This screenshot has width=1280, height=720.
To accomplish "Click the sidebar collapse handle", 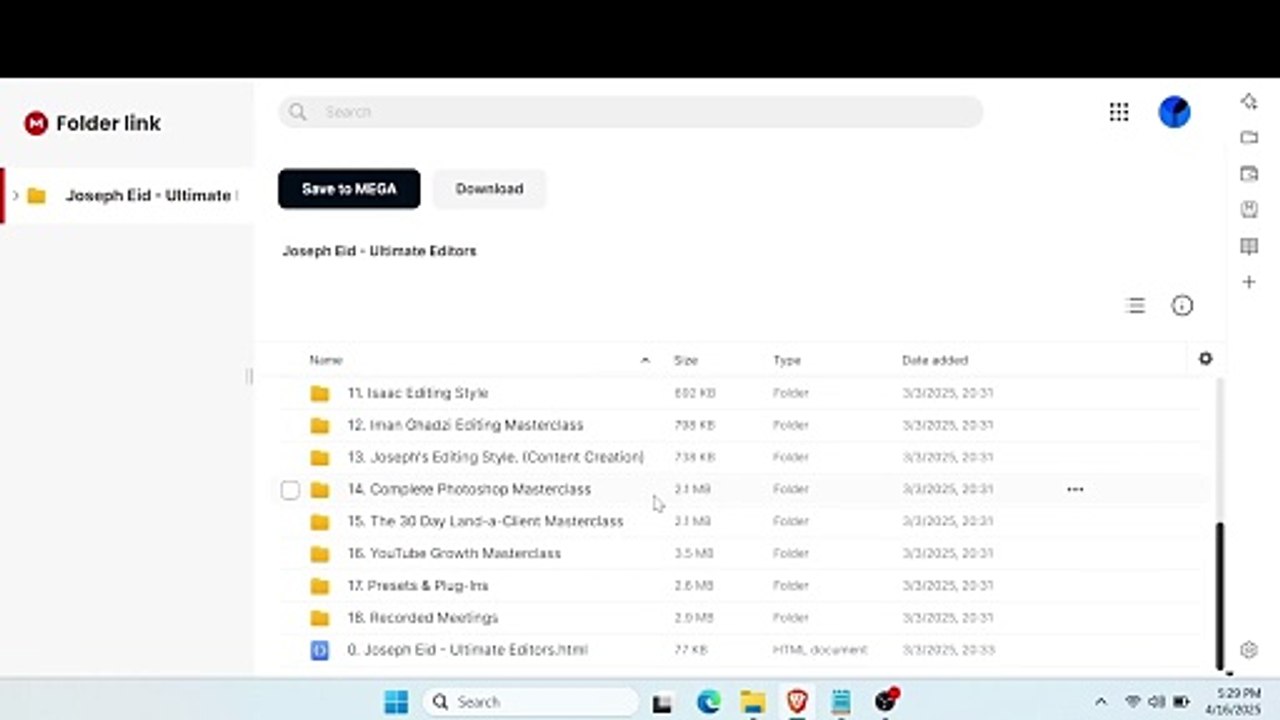I will click(249, 376).
